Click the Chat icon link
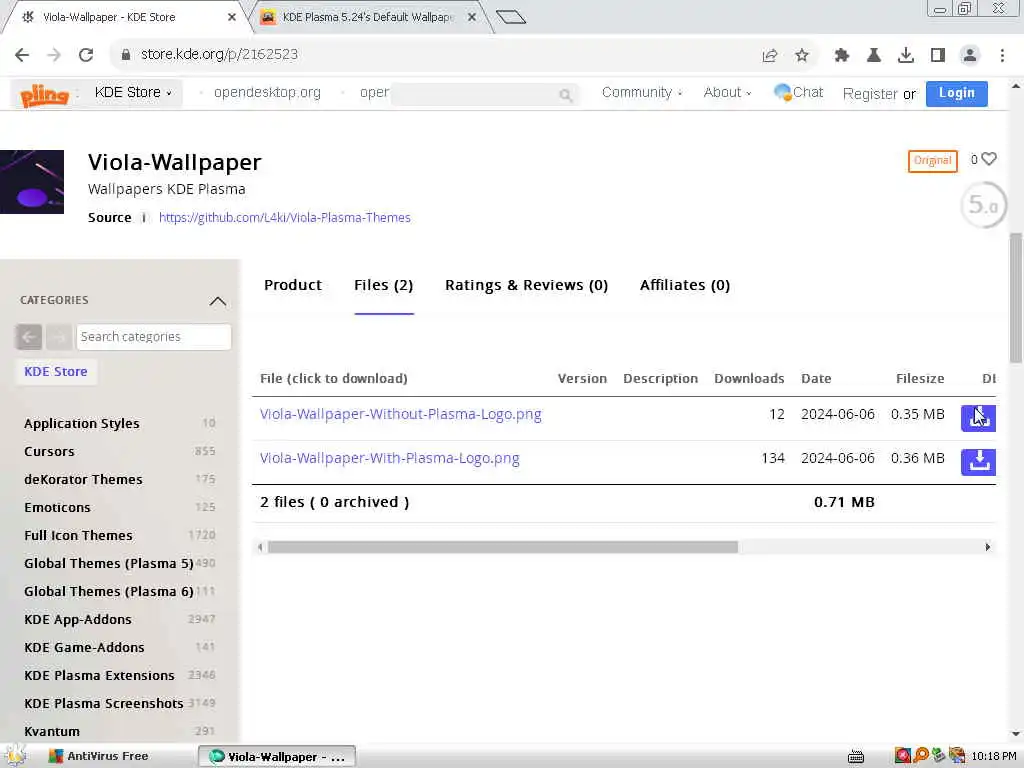This screenshot has width=1024, height=768. 798,93
